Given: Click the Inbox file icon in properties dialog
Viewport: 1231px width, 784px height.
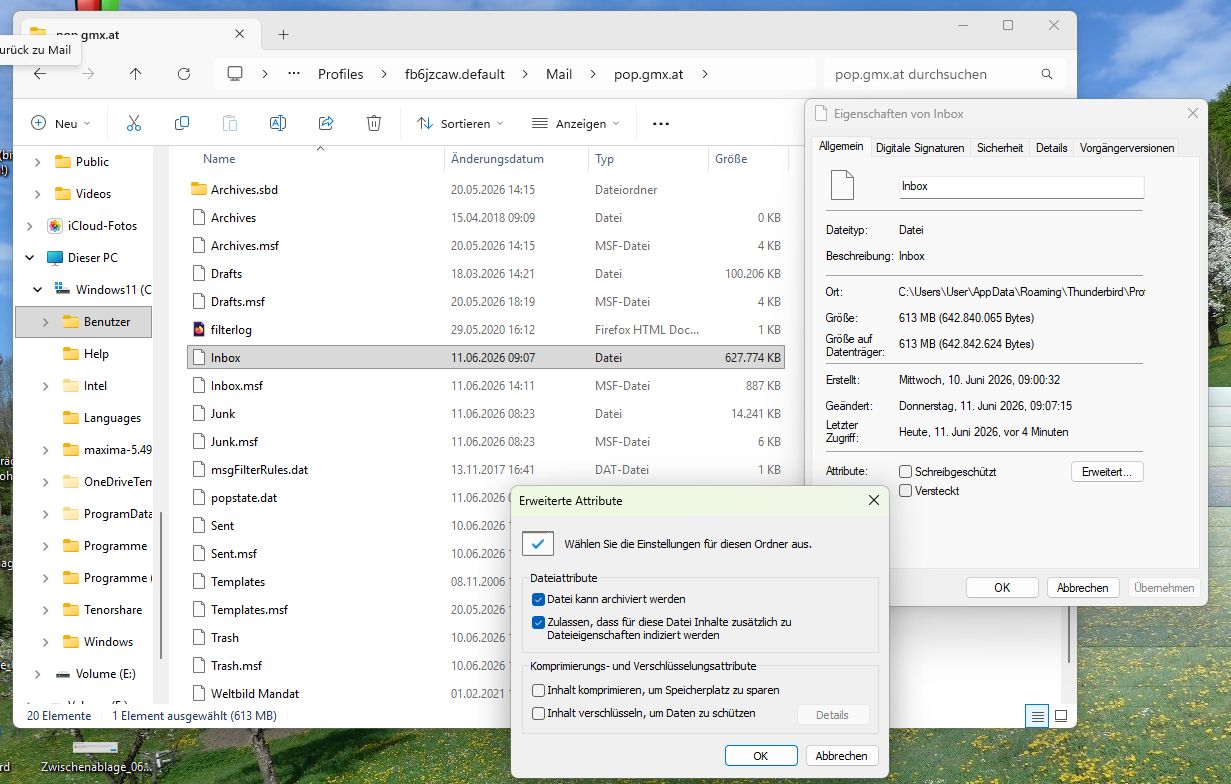Looking at the screenshot, I should pyautogui.click(x=843, y=186).
